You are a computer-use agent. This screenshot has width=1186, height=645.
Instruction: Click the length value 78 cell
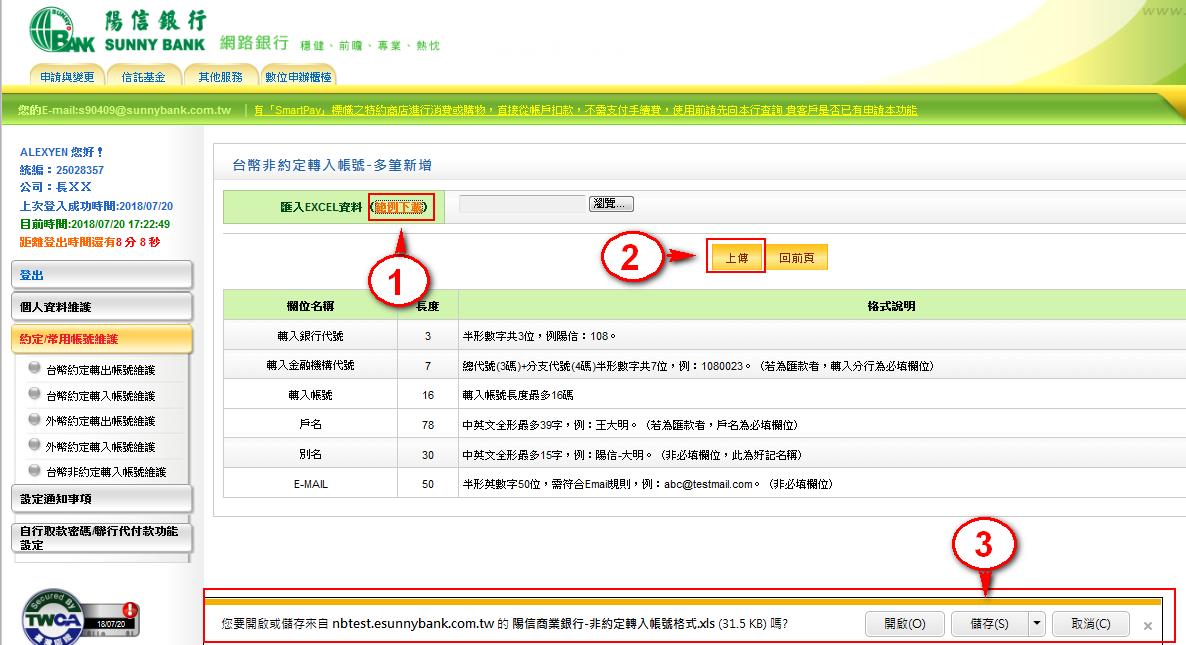point(427,425)
